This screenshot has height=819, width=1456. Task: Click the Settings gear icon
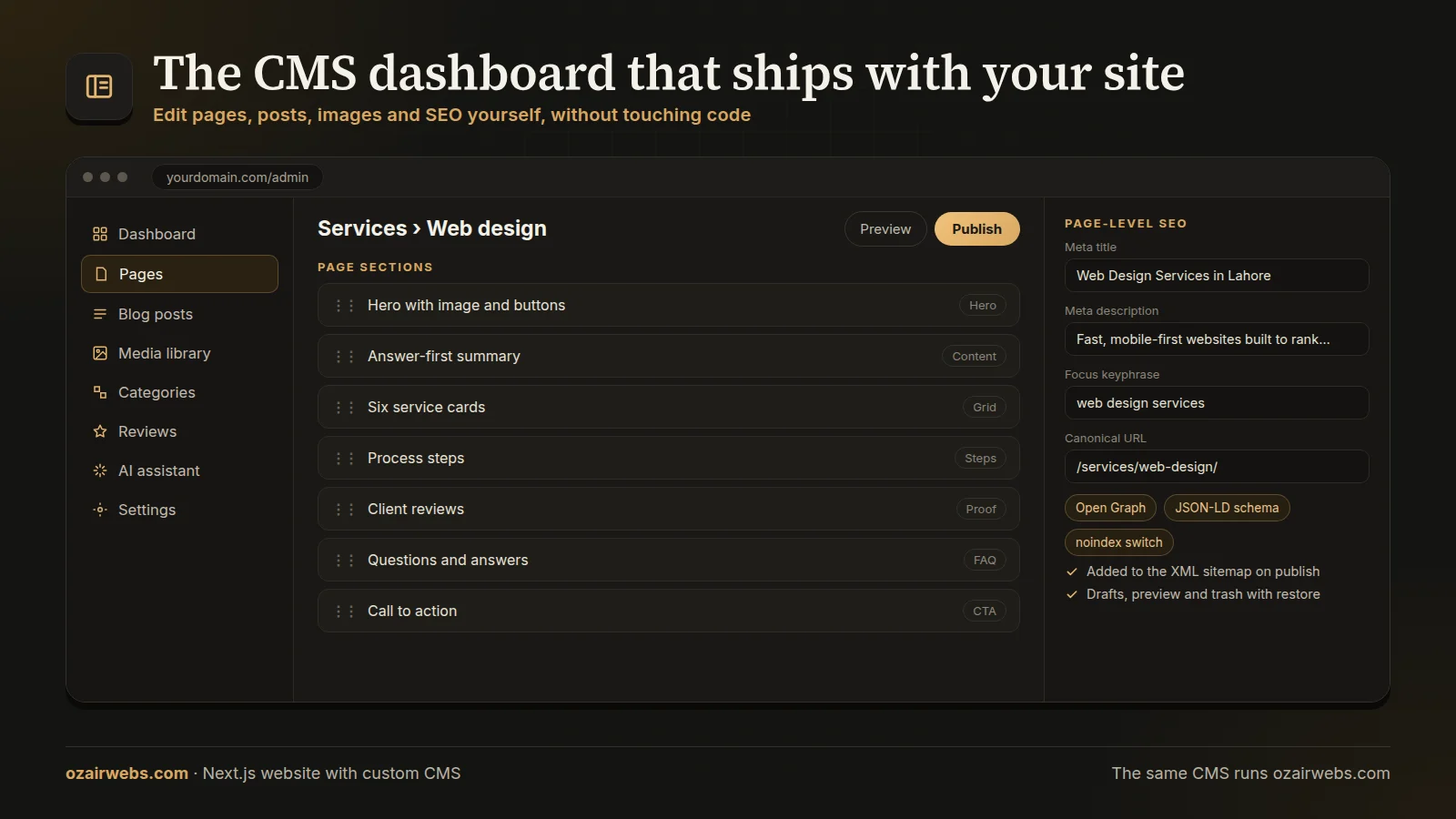pos(100,510)
